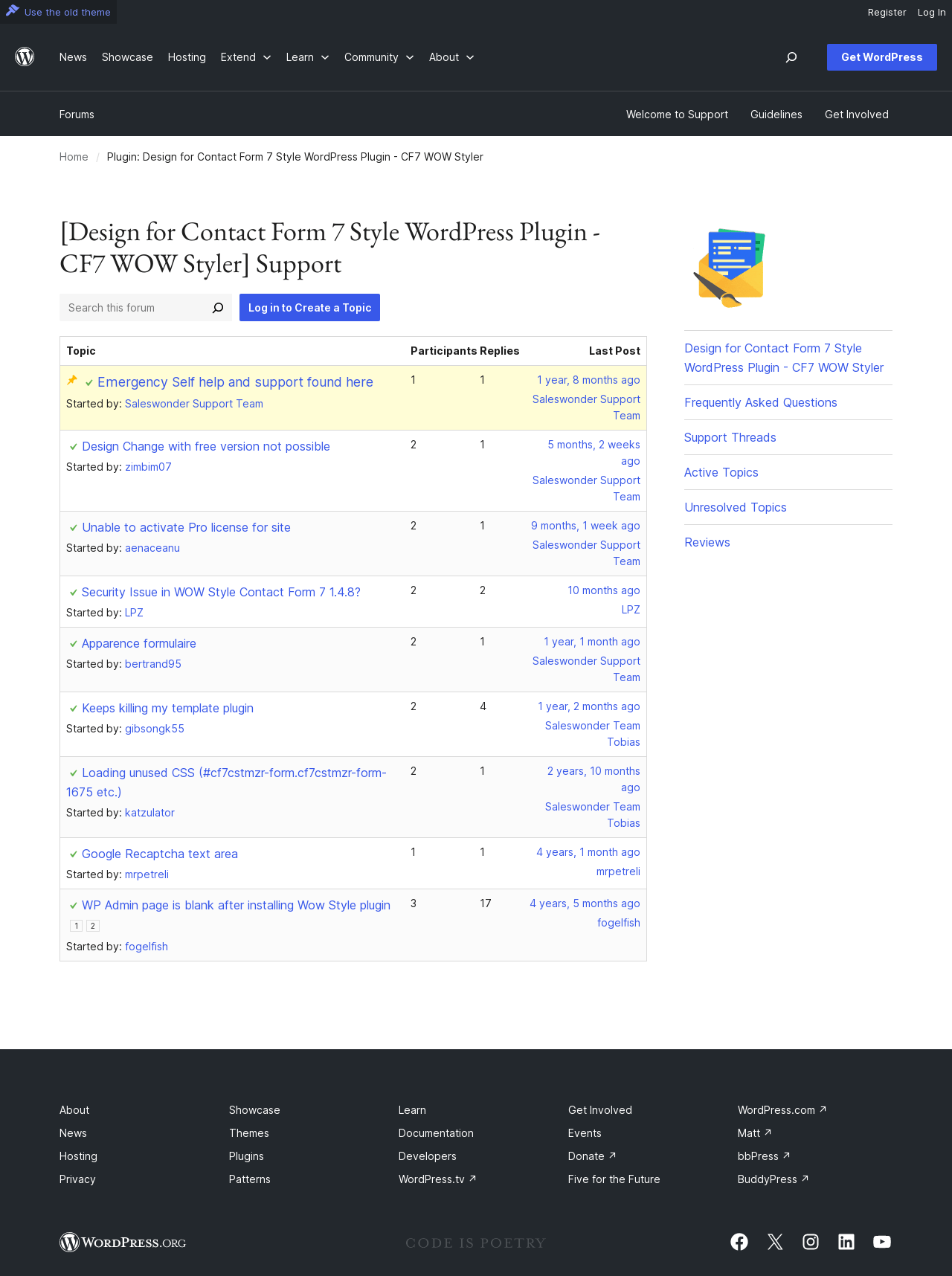
Task: Click the WordPress logo in header
Action: (25, 57)
